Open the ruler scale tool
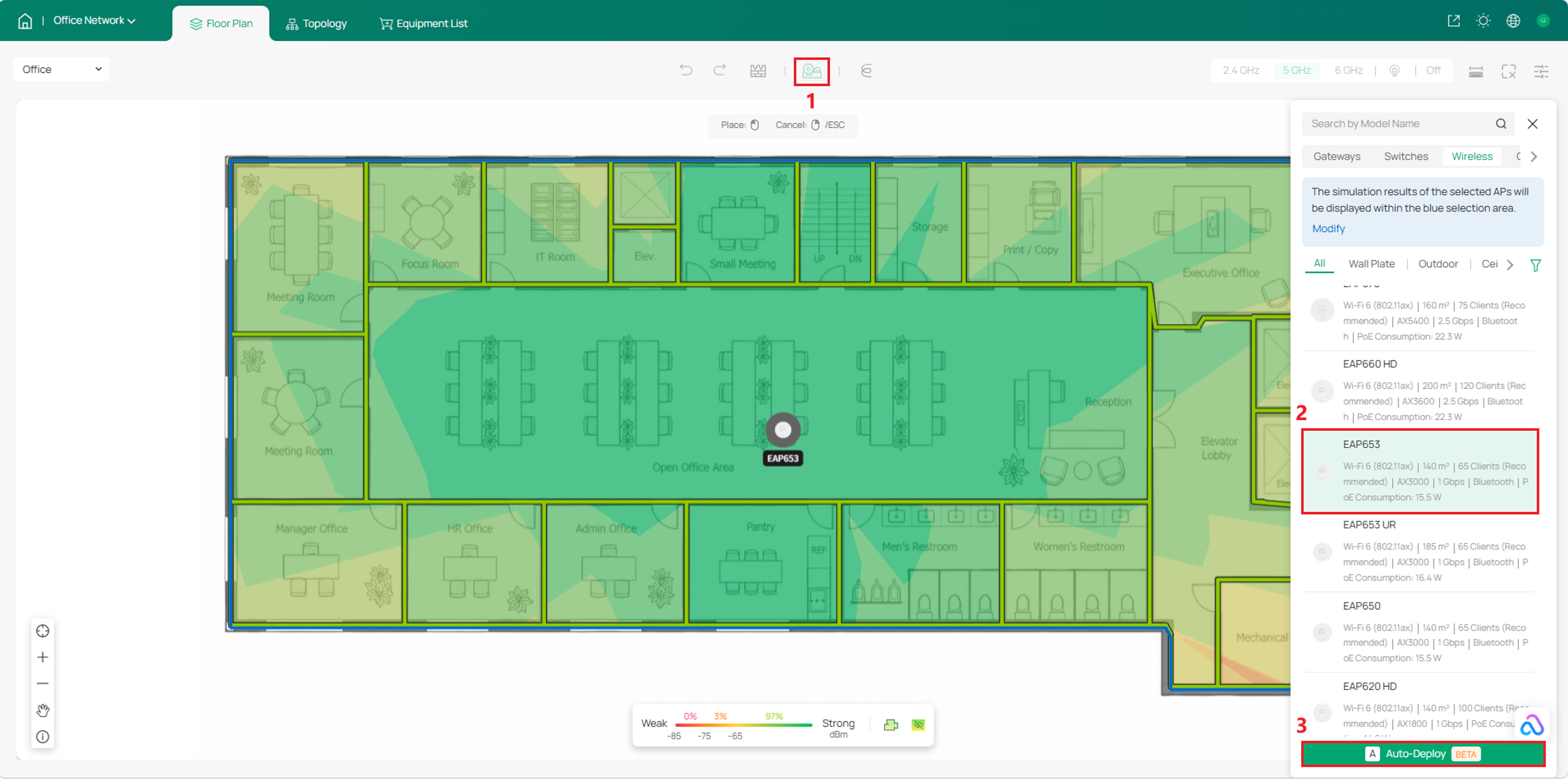 (x=1476, y=72)
